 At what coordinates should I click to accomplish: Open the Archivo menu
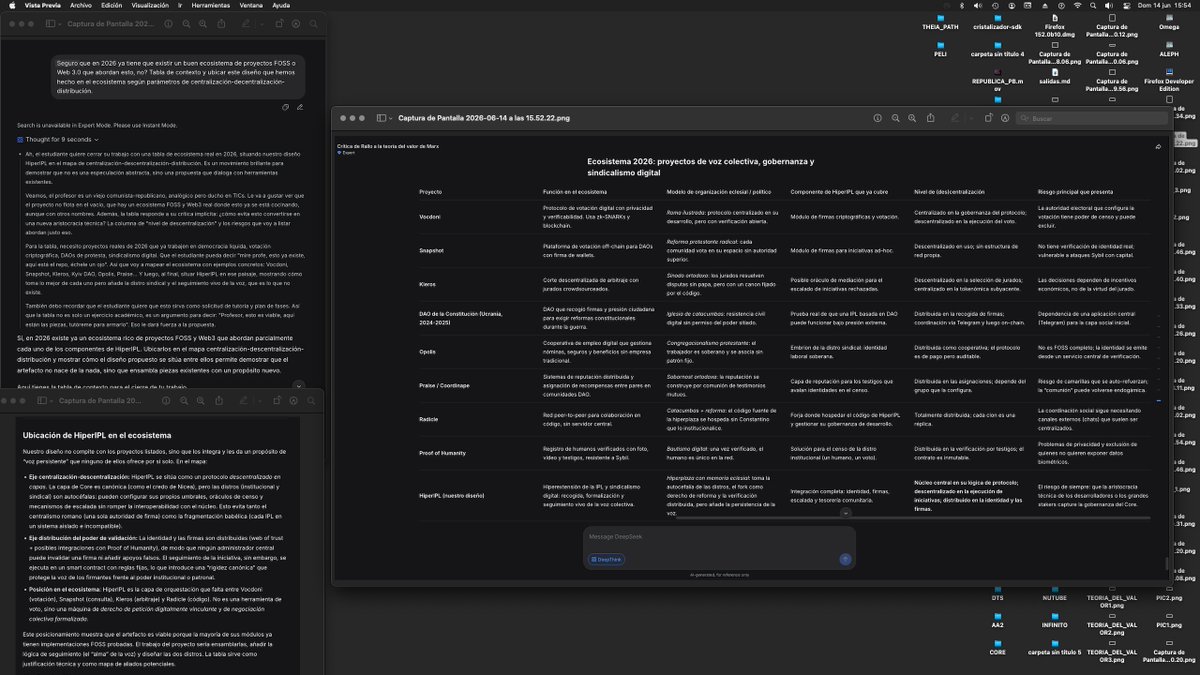click(x=81, y=5)
